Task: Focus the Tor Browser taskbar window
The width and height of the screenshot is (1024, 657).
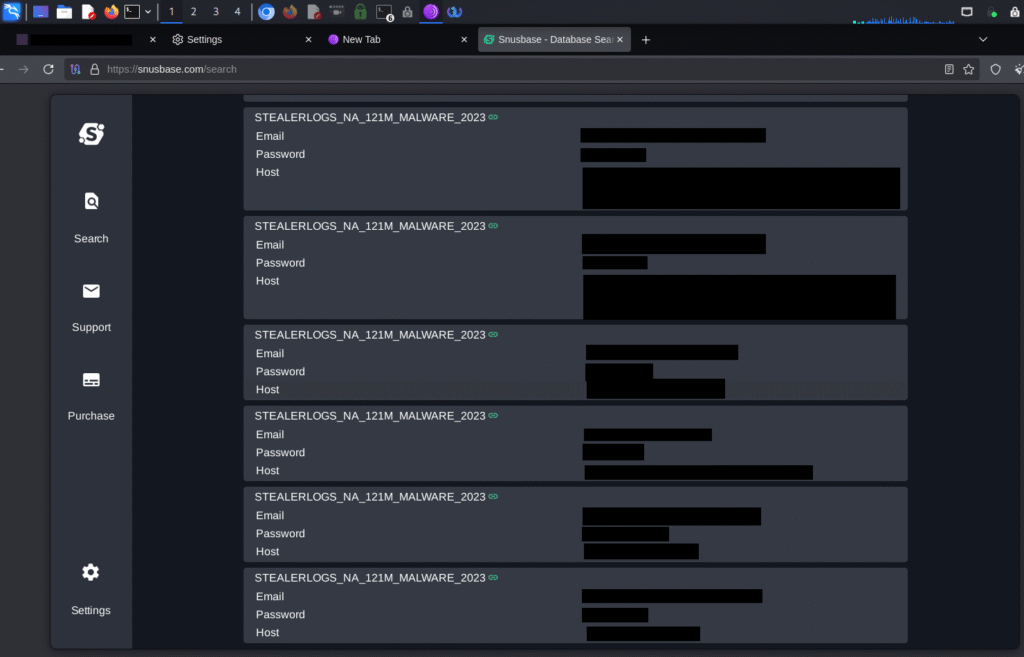Action: pos(430,12)
